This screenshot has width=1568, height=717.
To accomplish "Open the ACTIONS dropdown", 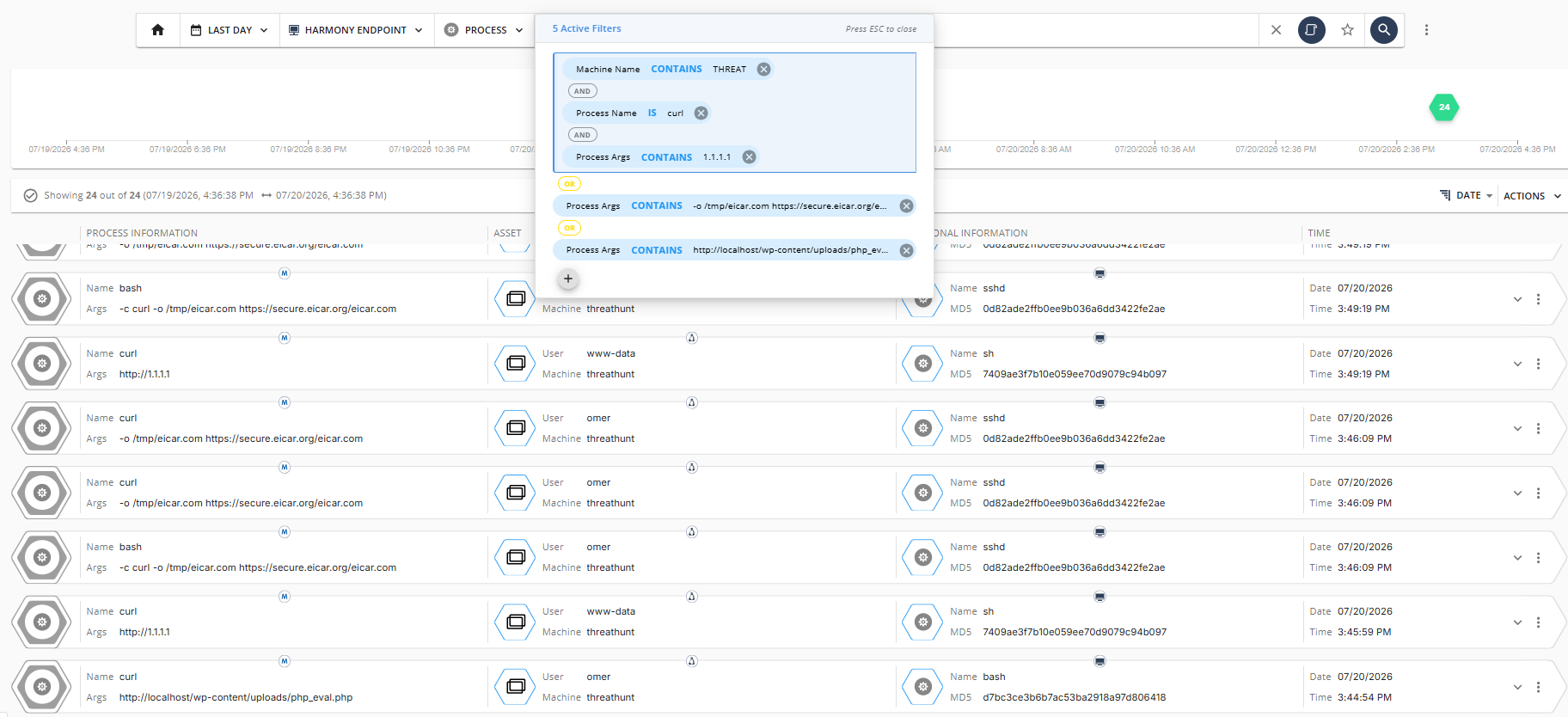I will pyautogui.click(x=1532, y=196).
